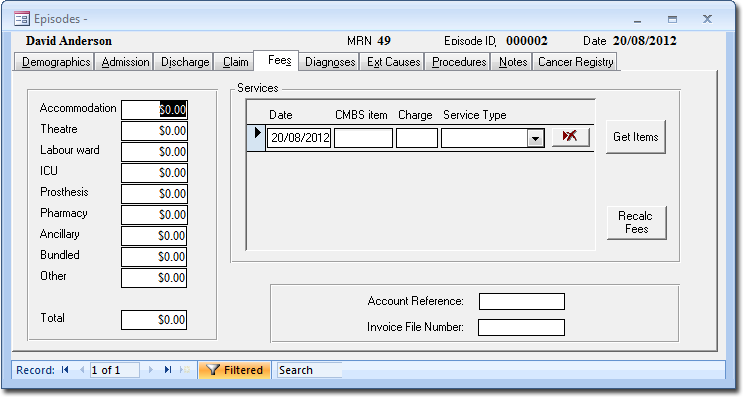Viewport: 743px width, 397px height.
Task: Click the MRN value 49
Action: point(384,41)
